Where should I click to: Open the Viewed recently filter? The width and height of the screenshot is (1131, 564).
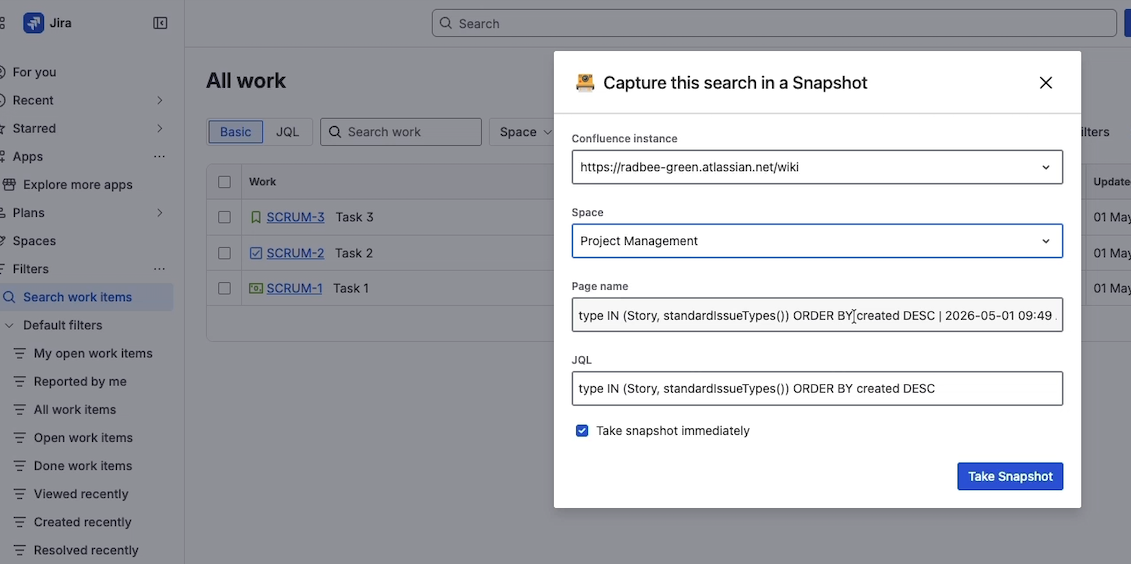pos(81,494)
